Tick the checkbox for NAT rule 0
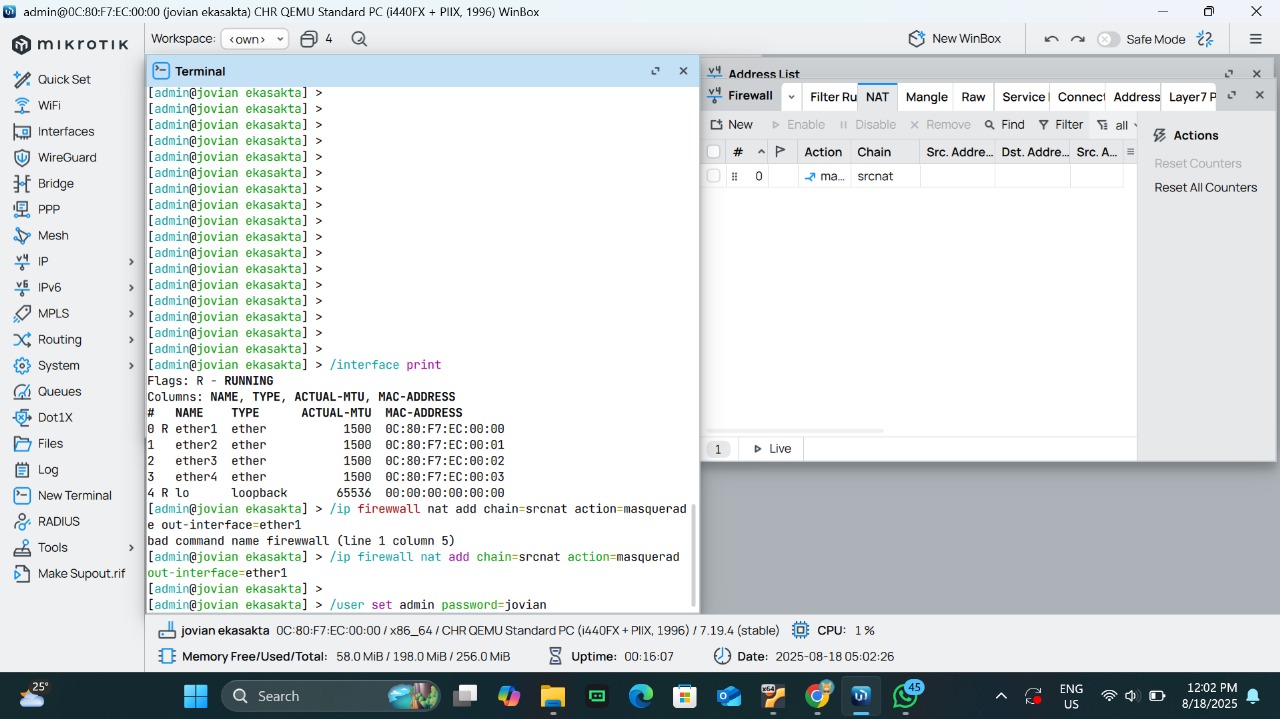The image size is (1280, 719). 713,176
